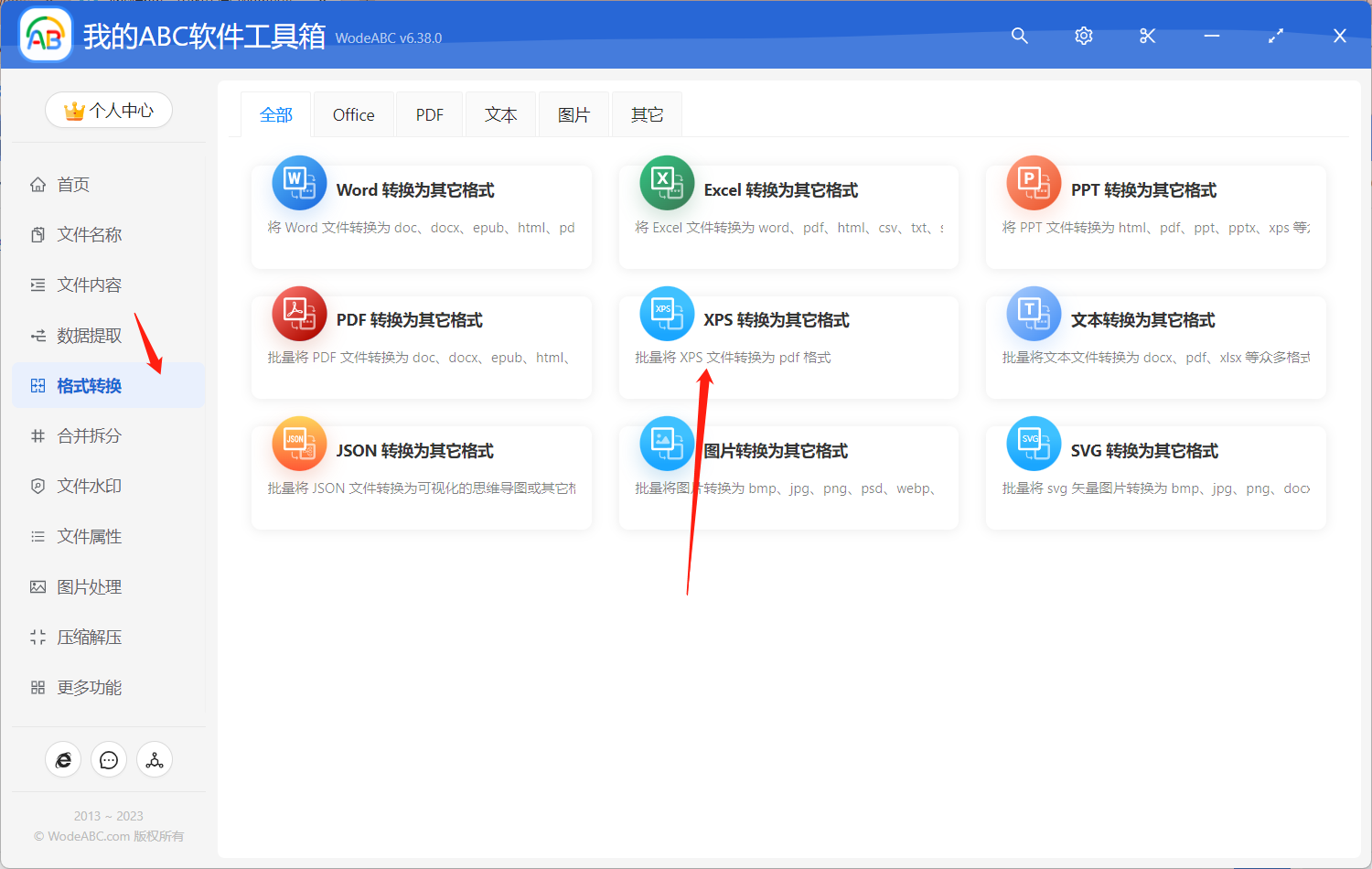
Task: Click the browser icon at bottom left
Action: pos(63,759)
